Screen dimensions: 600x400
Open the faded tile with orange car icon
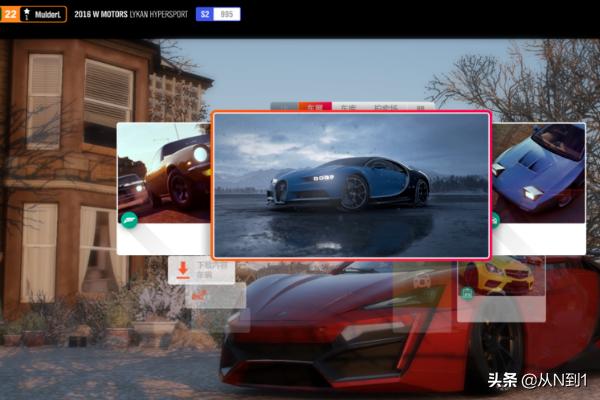[x=215, y=296]
